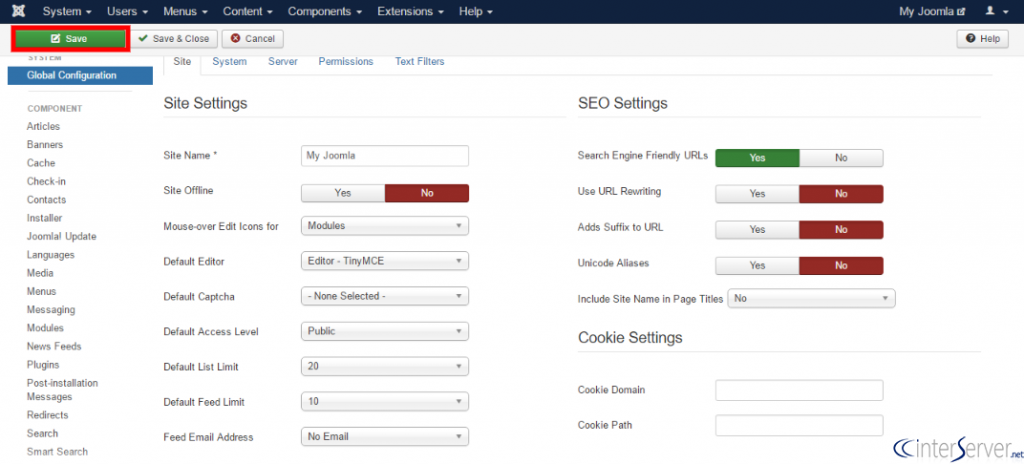Screen dimensions: 1024x464
Task: Switch to the Text Filters tab
Action: point(419,61)
